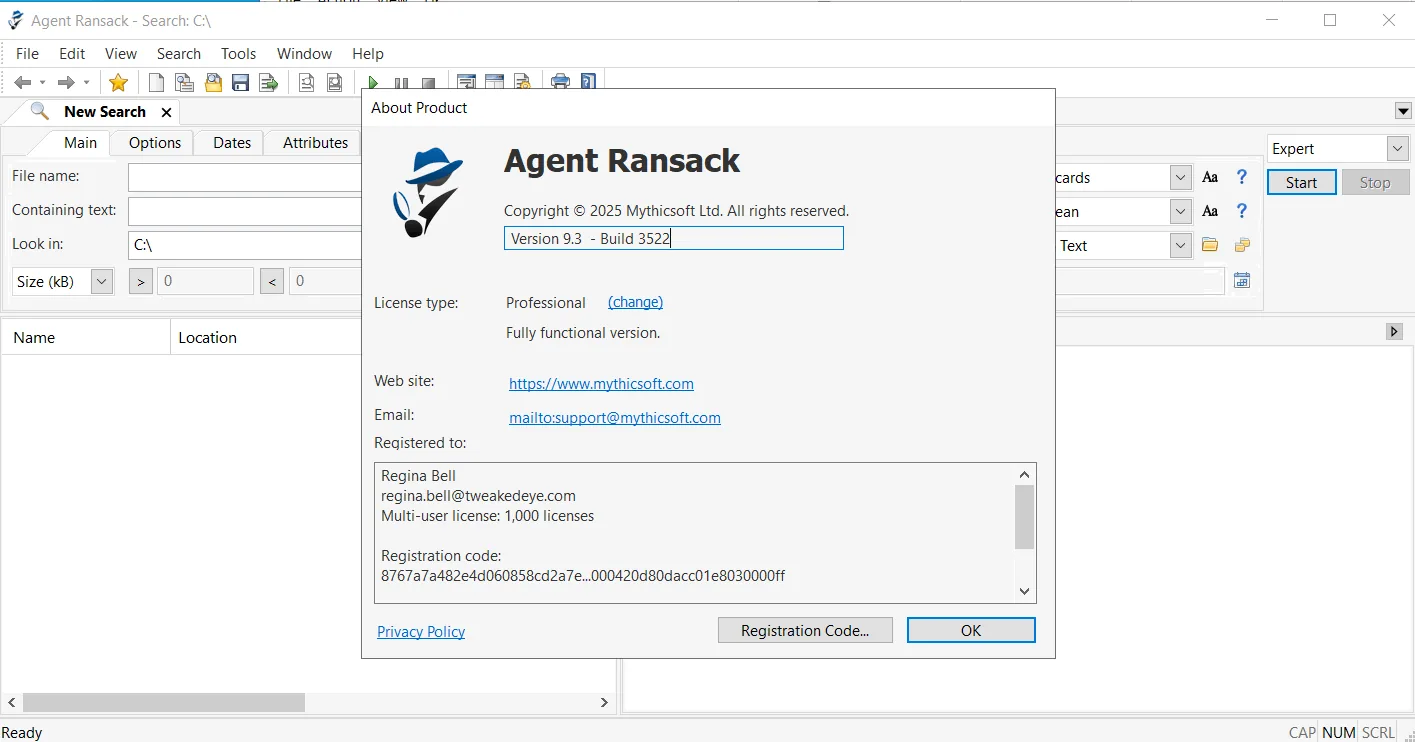Click OK in the About Product dialog
Viewport: 1415px width, 742px height.
coord(971,630)
